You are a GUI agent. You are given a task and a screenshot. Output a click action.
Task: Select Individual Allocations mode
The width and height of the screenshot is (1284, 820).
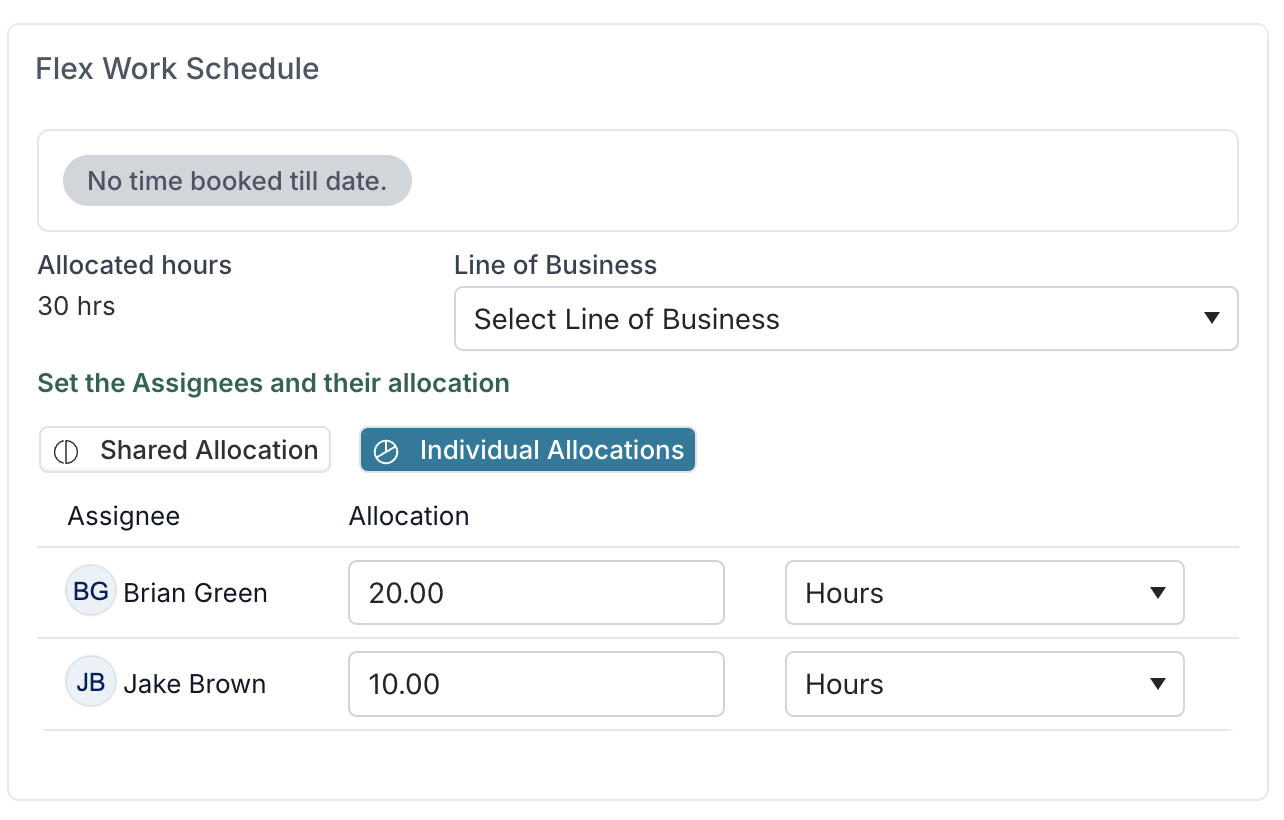pyautogui.click(x=528, y=450)
